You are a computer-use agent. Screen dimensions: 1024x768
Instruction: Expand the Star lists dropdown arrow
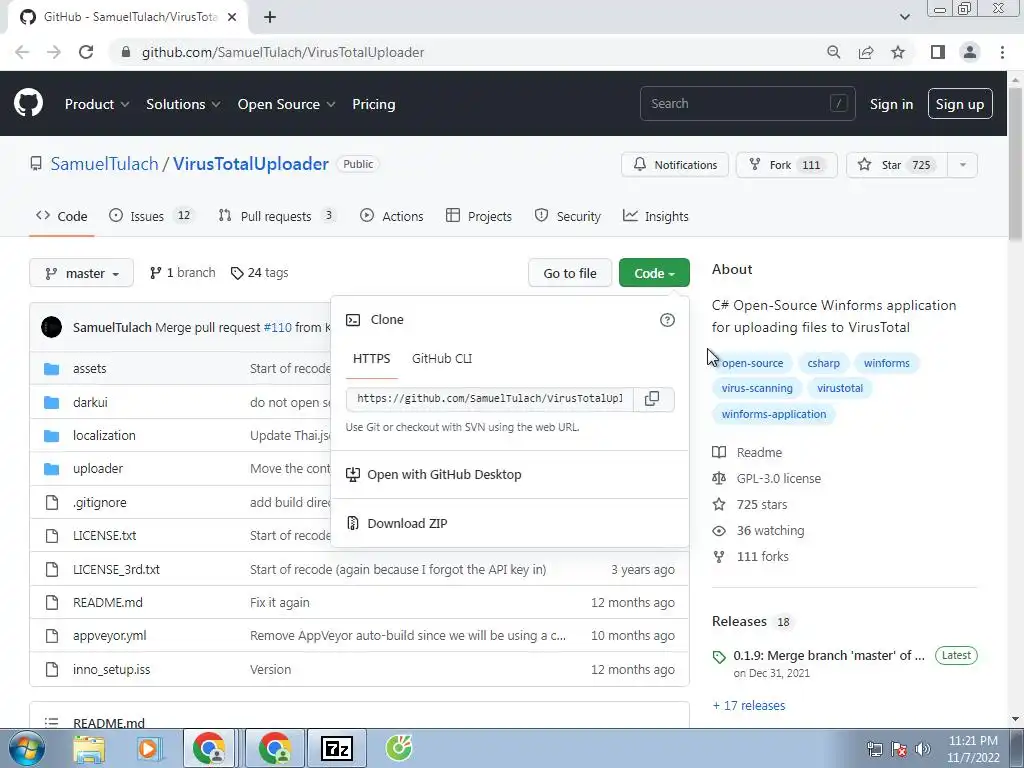pos(963,165)
